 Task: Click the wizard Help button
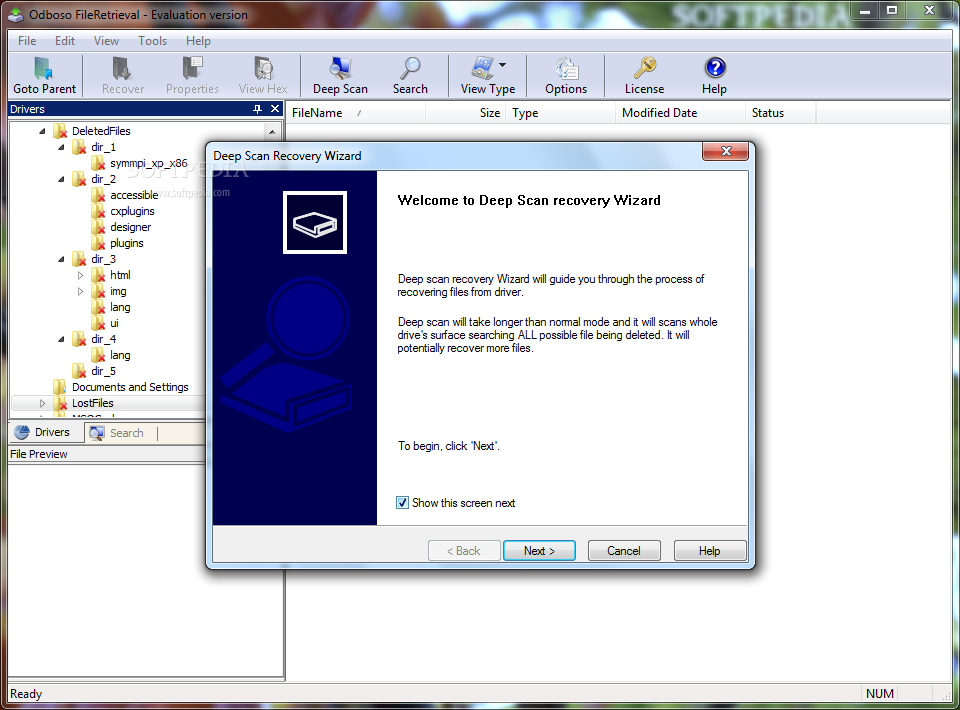tap(710, 551)
